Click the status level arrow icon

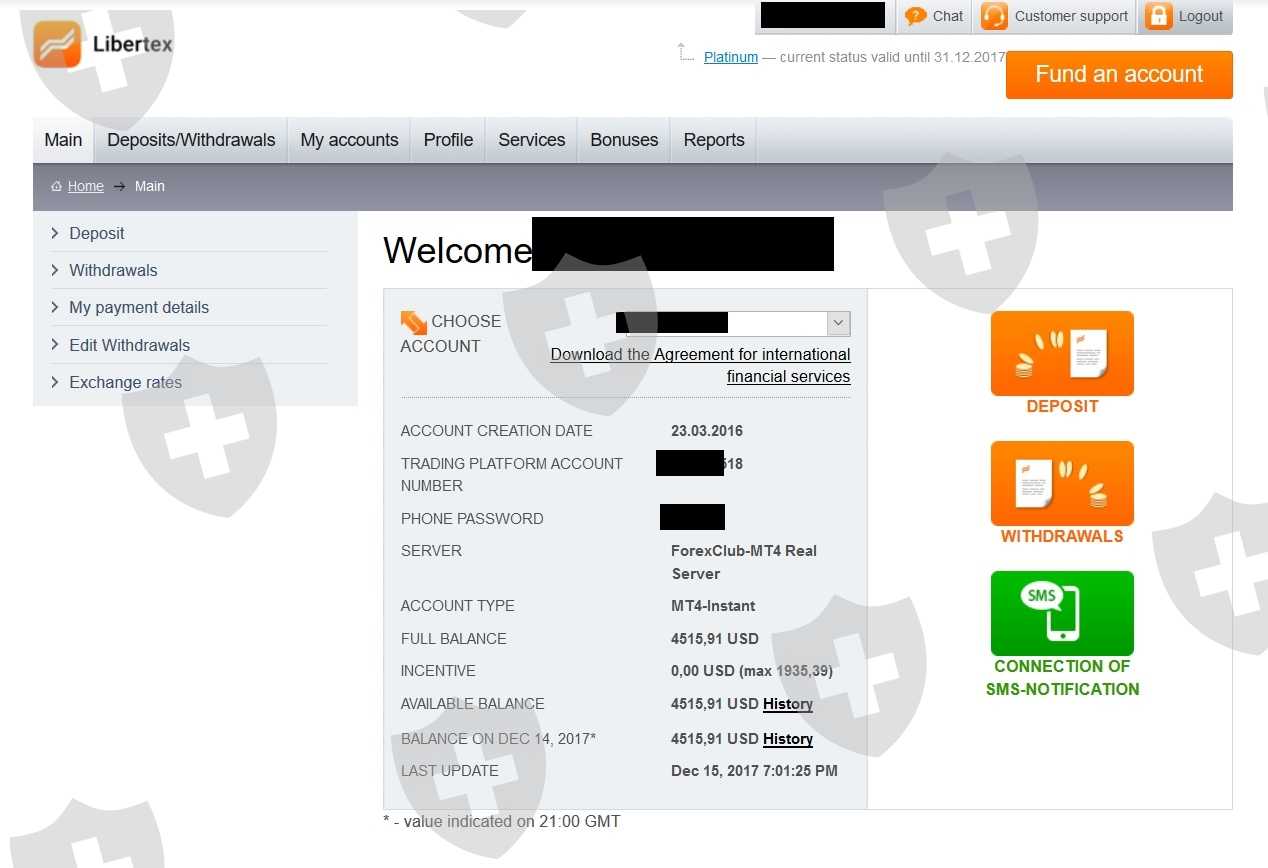click(x=685, y=52)
